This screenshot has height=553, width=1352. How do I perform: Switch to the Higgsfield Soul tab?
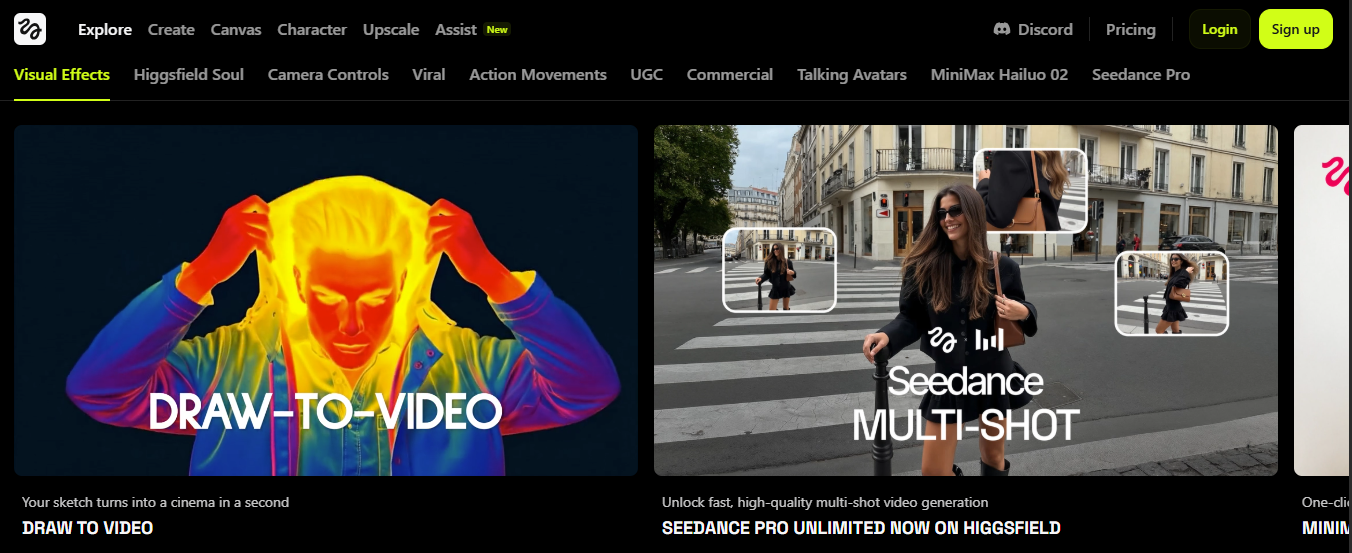coord(189,74)
